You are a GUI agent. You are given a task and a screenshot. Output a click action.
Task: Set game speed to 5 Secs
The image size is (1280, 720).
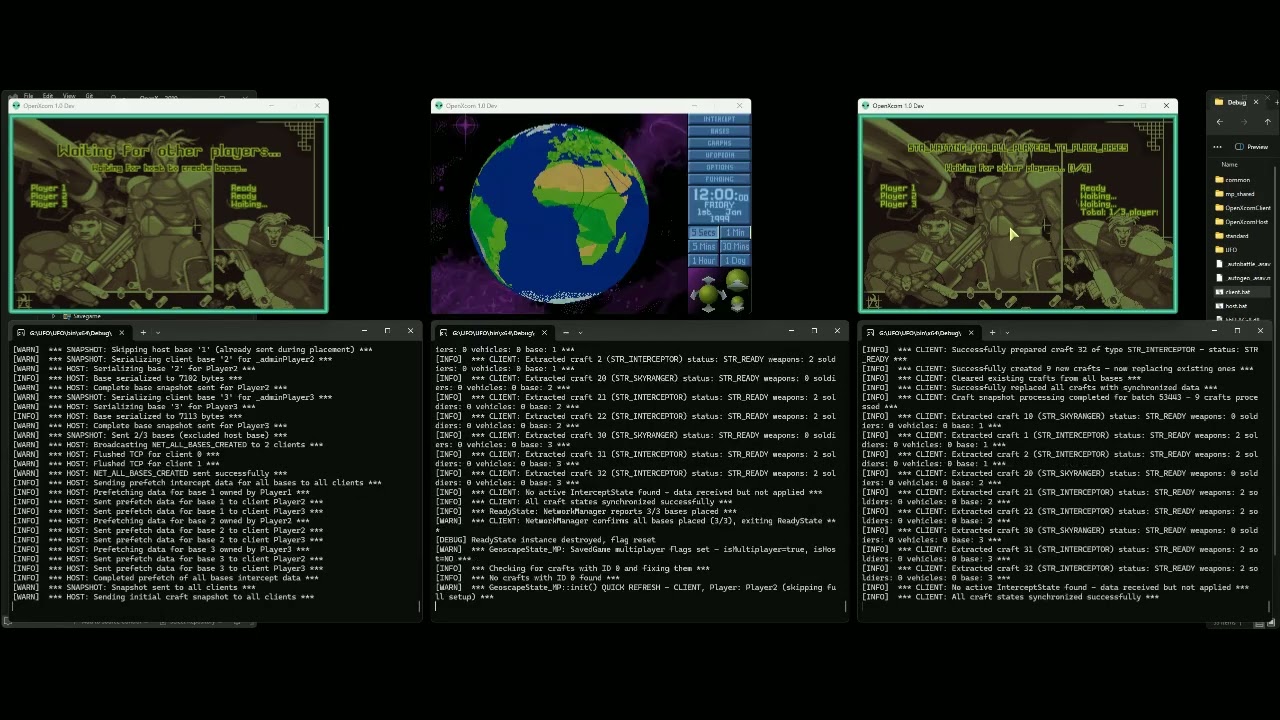pos(704,232)
